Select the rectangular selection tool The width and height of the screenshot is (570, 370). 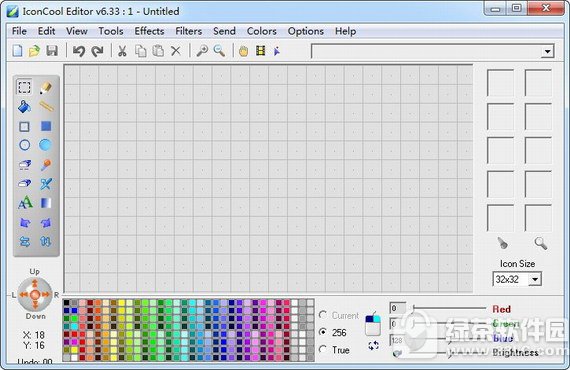click(x=24, y=87)
